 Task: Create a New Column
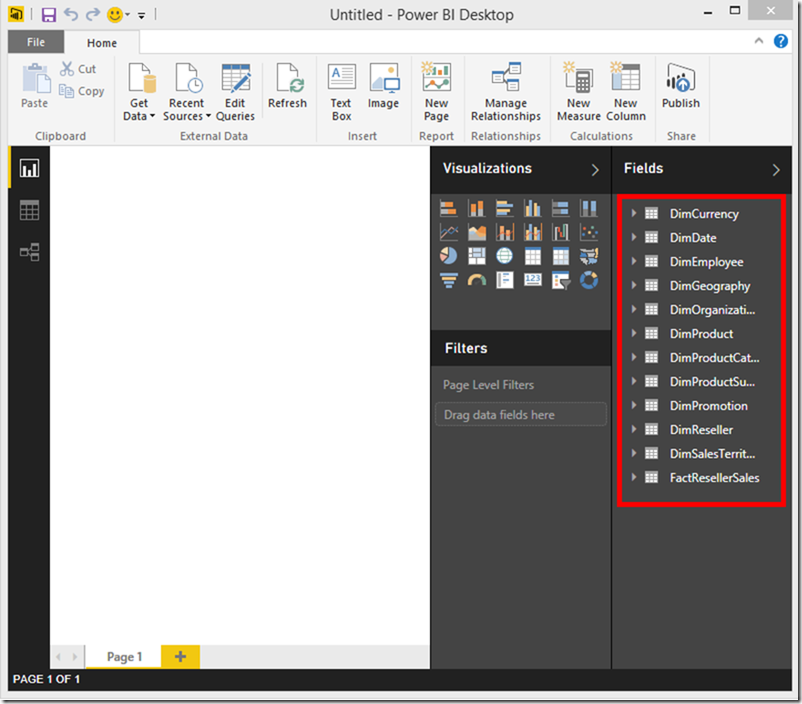[x=626, y=92]
